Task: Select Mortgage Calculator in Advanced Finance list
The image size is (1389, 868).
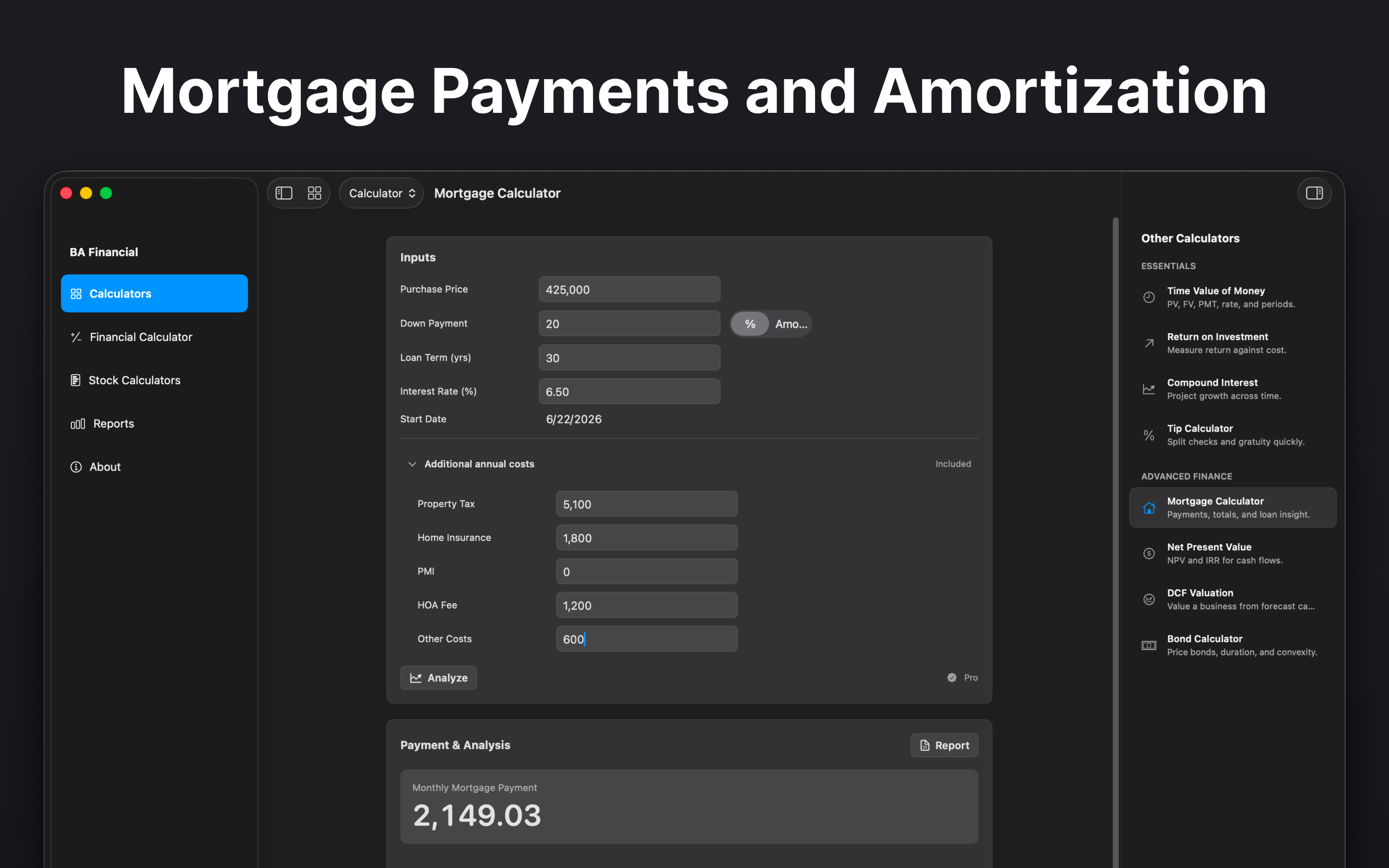Action: 1233,507
